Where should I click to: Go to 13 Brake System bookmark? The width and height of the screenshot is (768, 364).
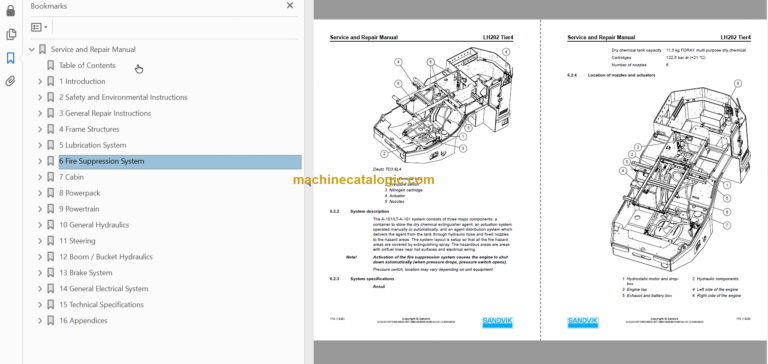86,272
